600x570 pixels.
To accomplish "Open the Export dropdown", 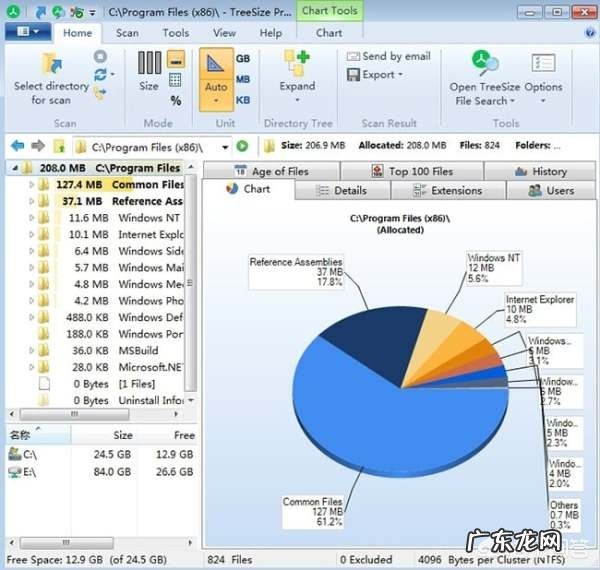I will click(376, 75).
